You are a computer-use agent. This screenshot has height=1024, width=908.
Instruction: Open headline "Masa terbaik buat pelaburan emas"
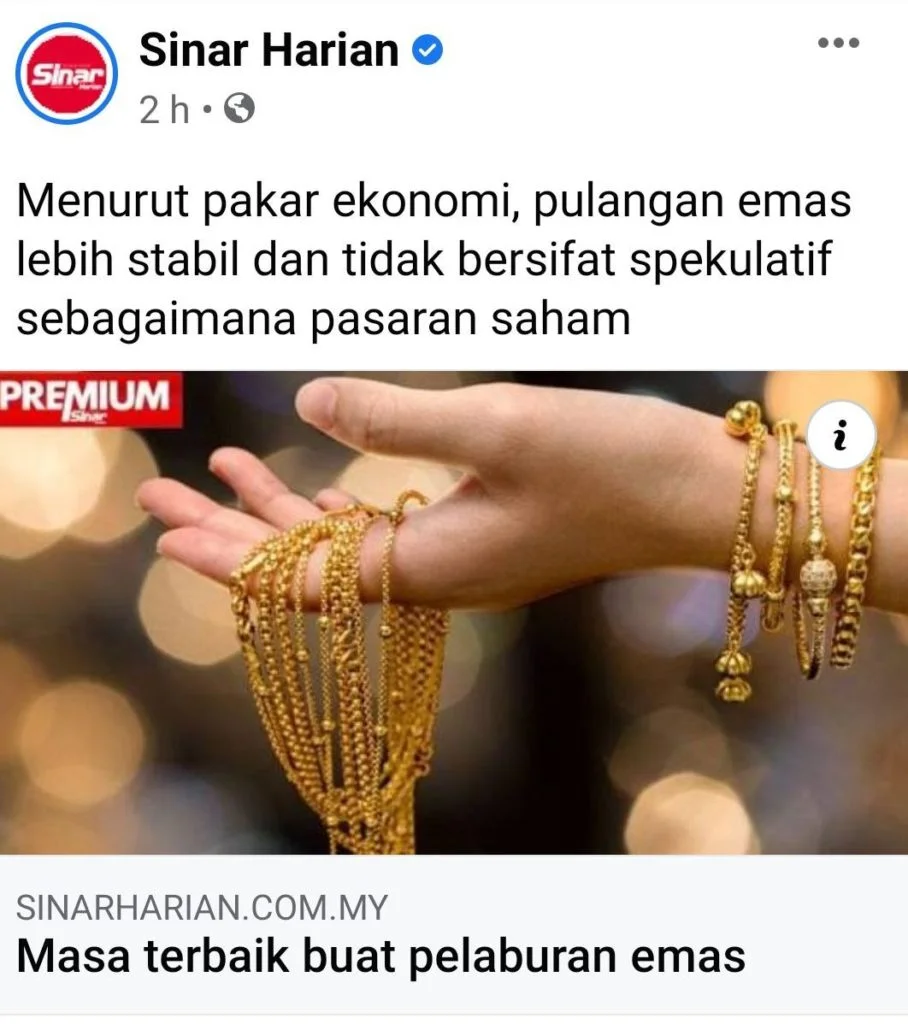point(381,956)
